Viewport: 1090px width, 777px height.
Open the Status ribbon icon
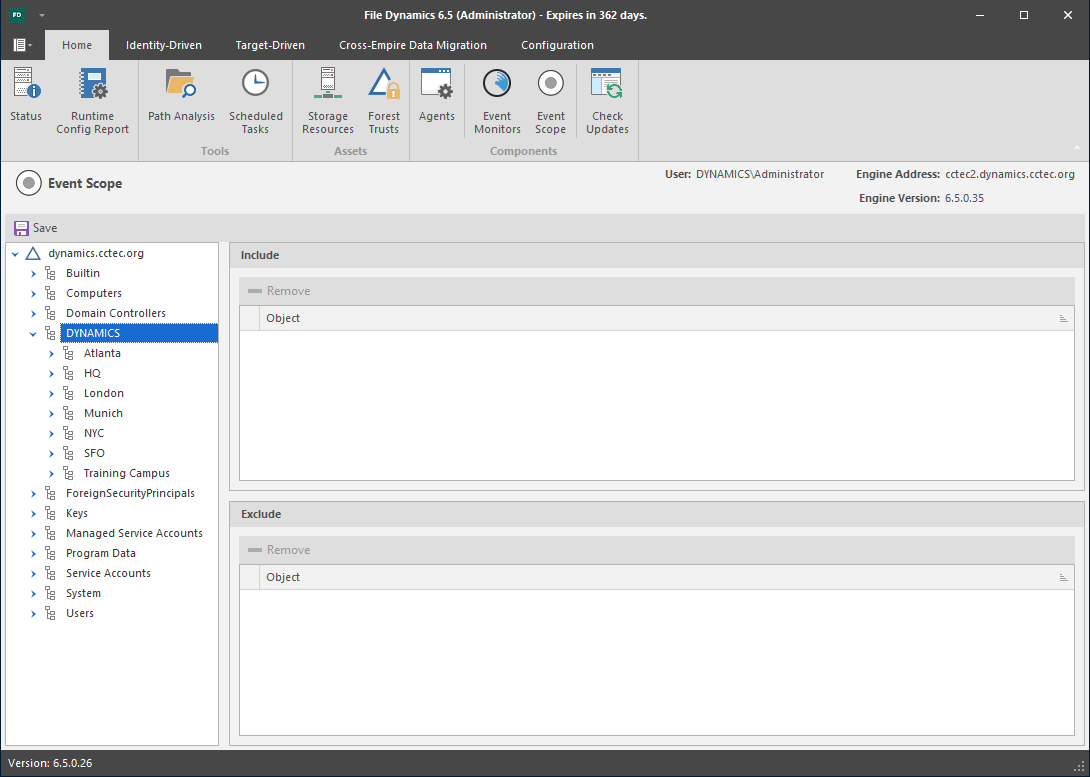click(26, 98)
